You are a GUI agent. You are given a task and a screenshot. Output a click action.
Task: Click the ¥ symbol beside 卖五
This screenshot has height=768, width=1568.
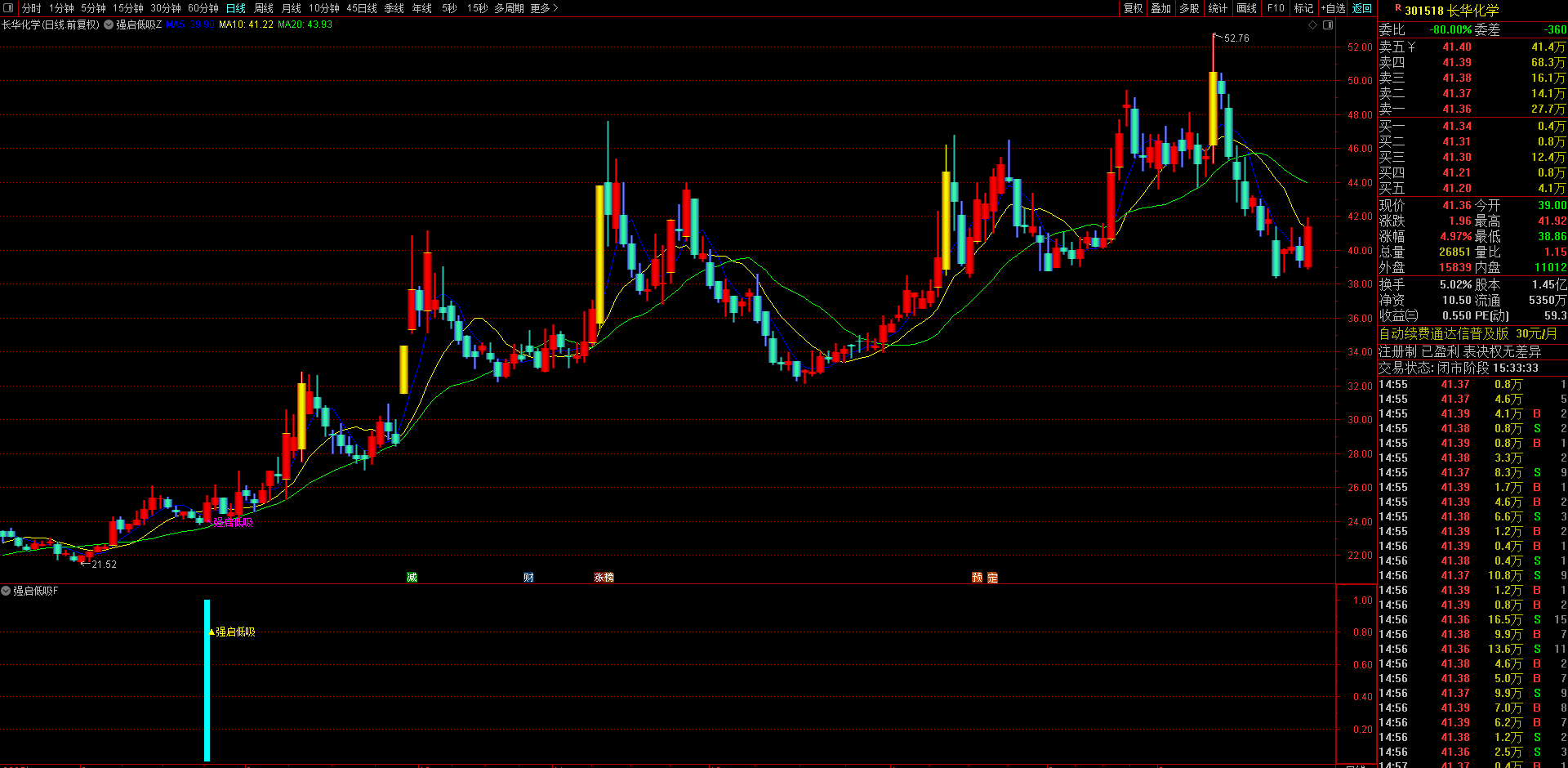1411,47
